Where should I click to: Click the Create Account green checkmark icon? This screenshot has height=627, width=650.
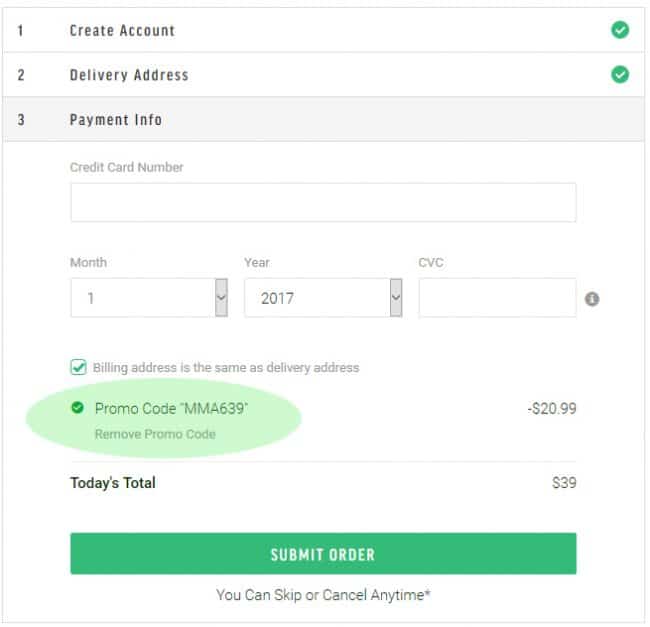click(x=620, y=30)
